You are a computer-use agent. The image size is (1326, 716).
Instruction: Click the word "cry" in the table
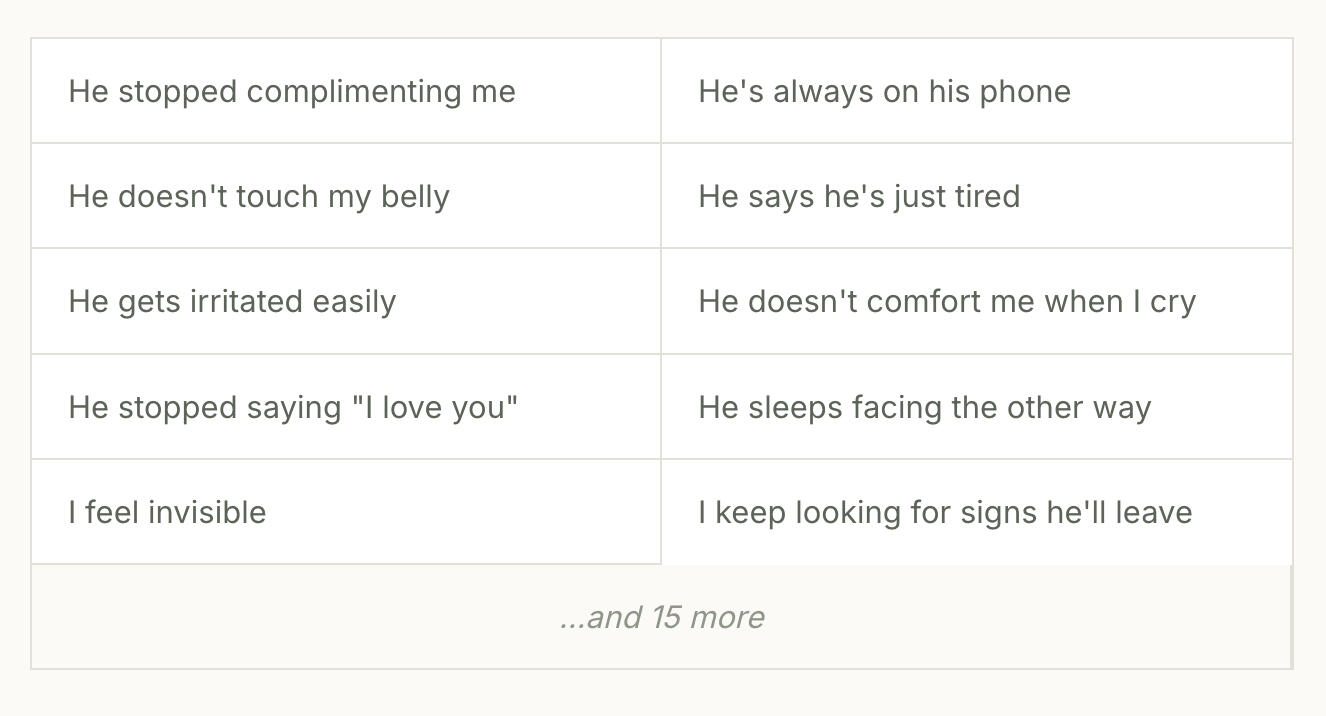tap(1173, 303)
